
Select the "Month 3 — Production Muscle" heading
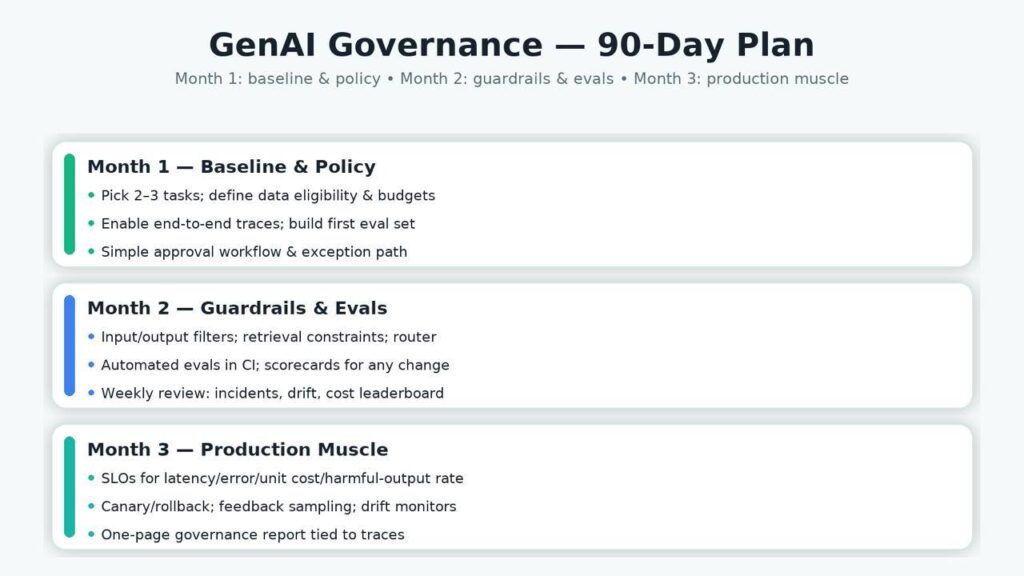tap(237, 450)
